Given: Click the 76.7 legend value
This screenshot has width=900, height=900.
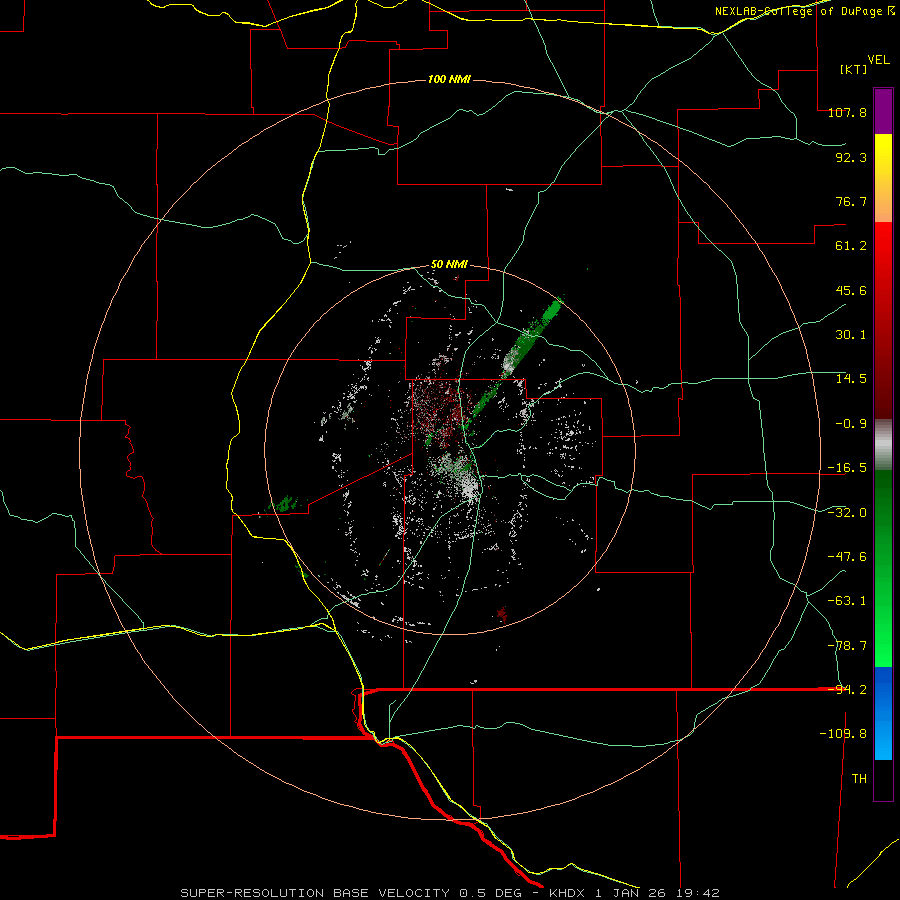Looking at the screenshot, I should (851, 201).
